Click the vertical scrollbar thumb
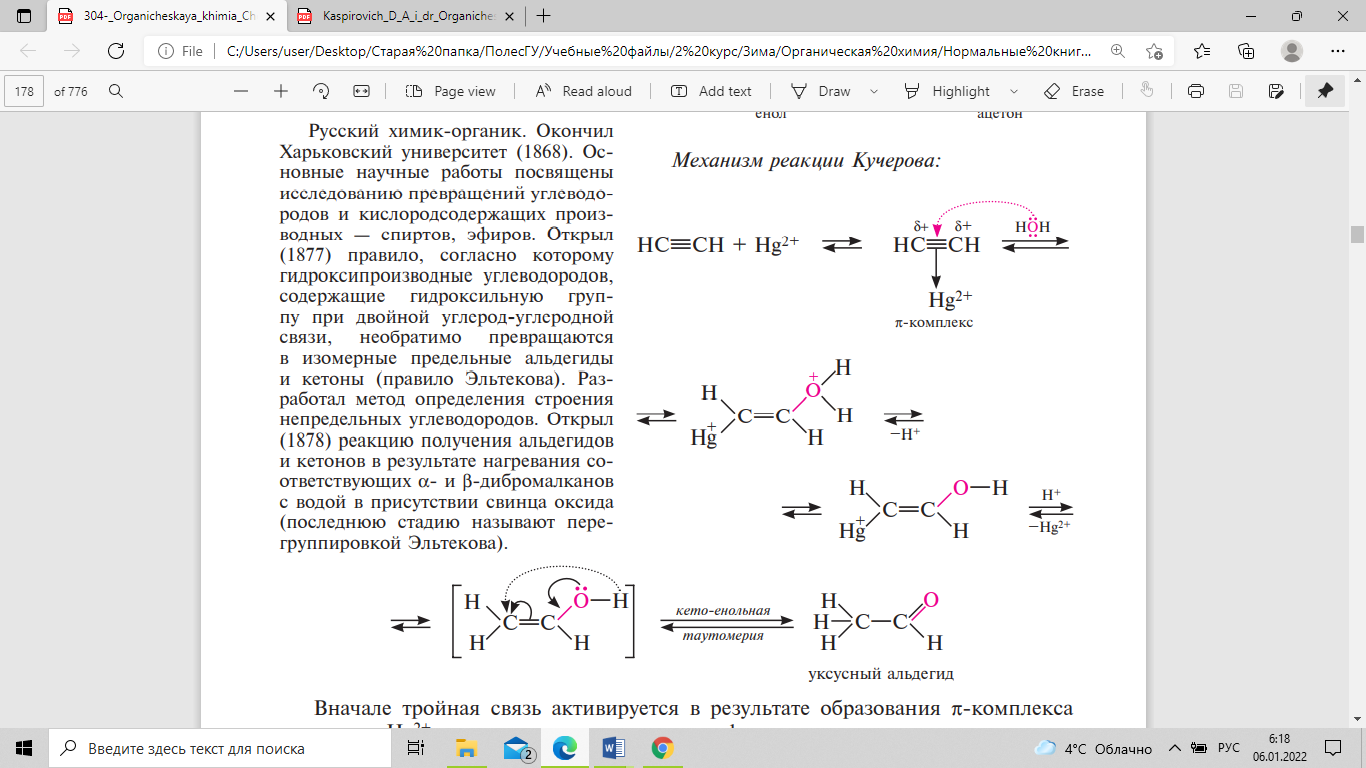Image resolution: width=1366 pixels, height=768 pixels. click(x=1357, y=234)
